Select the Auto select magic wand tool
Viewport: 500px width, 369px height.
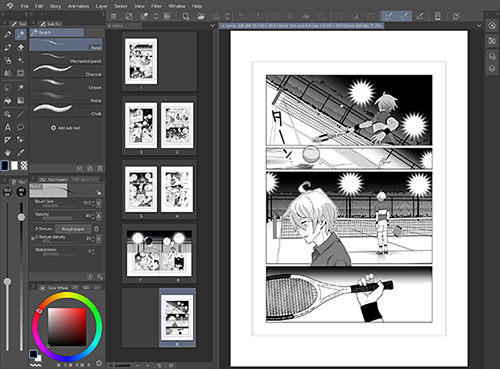[20, 88]
